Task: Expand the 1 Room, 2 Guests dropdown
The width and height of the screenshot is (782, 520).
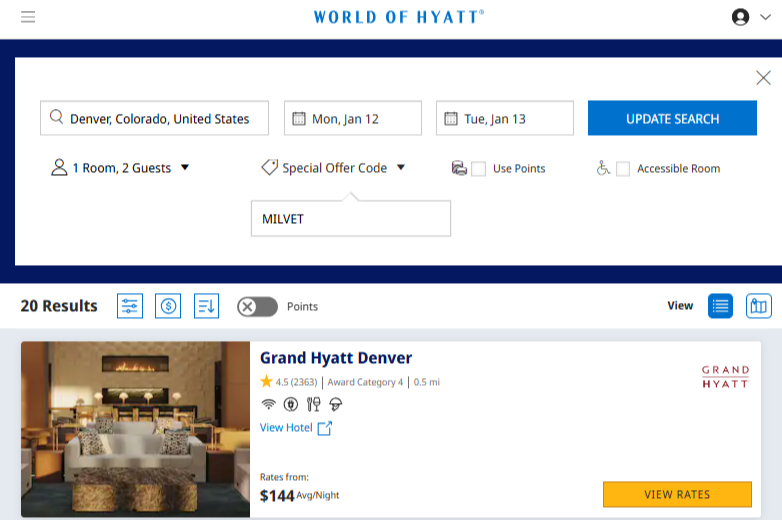Action: (x=120, y=168)
